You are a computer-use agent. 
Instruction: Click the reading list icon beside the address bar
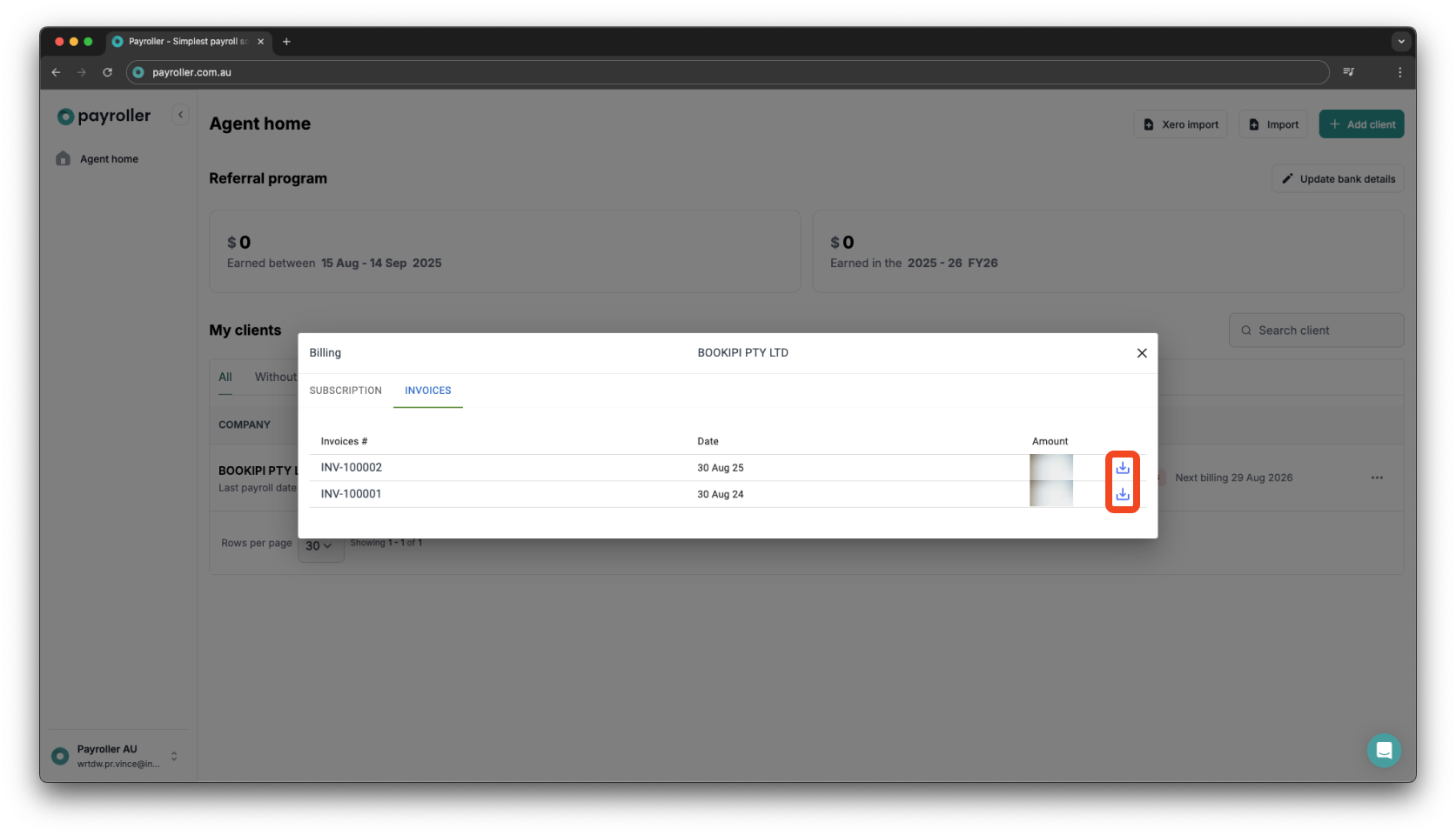click(1350, 72)
